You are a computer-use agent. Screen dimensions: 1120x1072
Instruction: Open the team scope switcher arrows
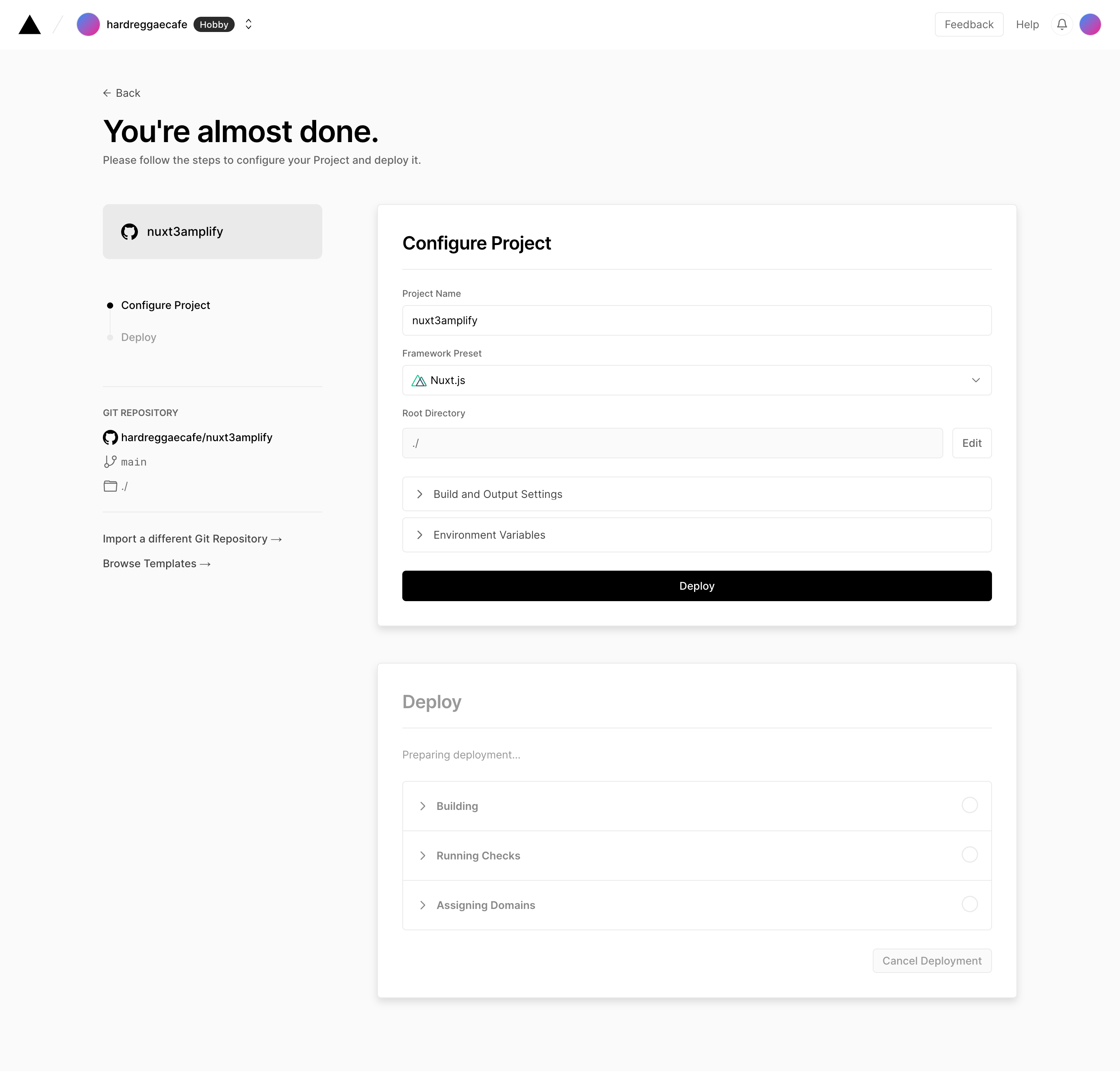point(248,24)
